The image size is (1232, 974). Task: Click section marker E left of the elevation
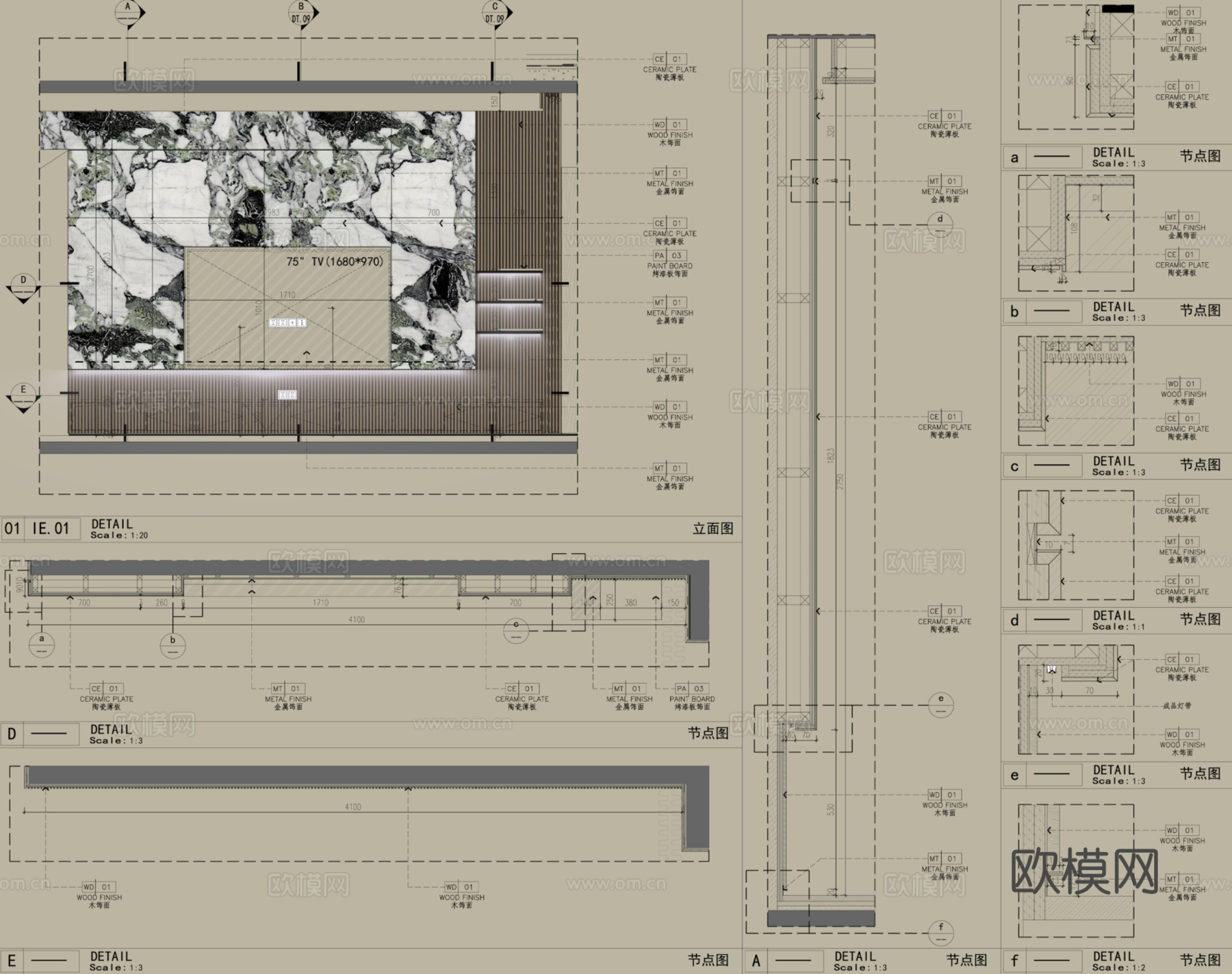[23, 398]
